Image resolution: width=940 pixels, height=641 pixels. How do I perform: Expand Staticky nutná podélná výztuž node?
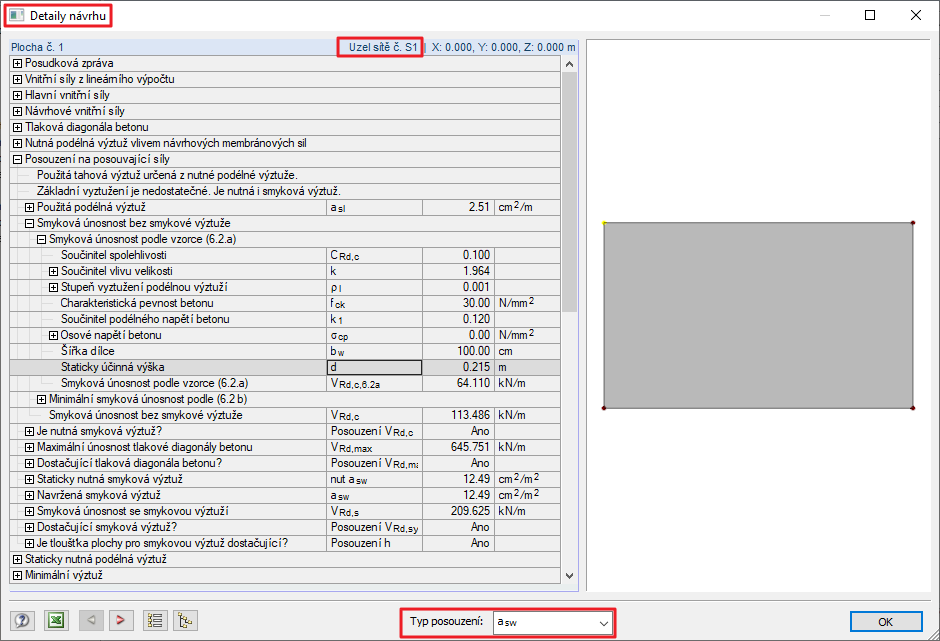[17, 559]
